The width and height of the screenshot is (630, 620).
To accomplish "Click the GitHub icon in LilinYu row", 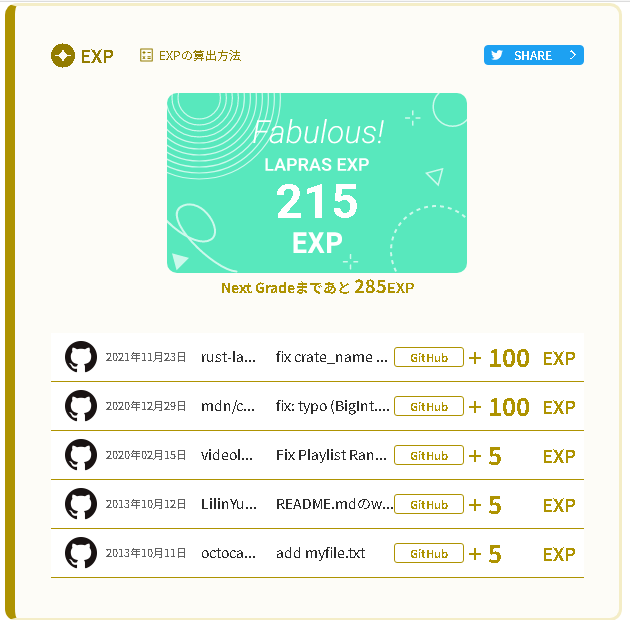I will pos(80,504).
